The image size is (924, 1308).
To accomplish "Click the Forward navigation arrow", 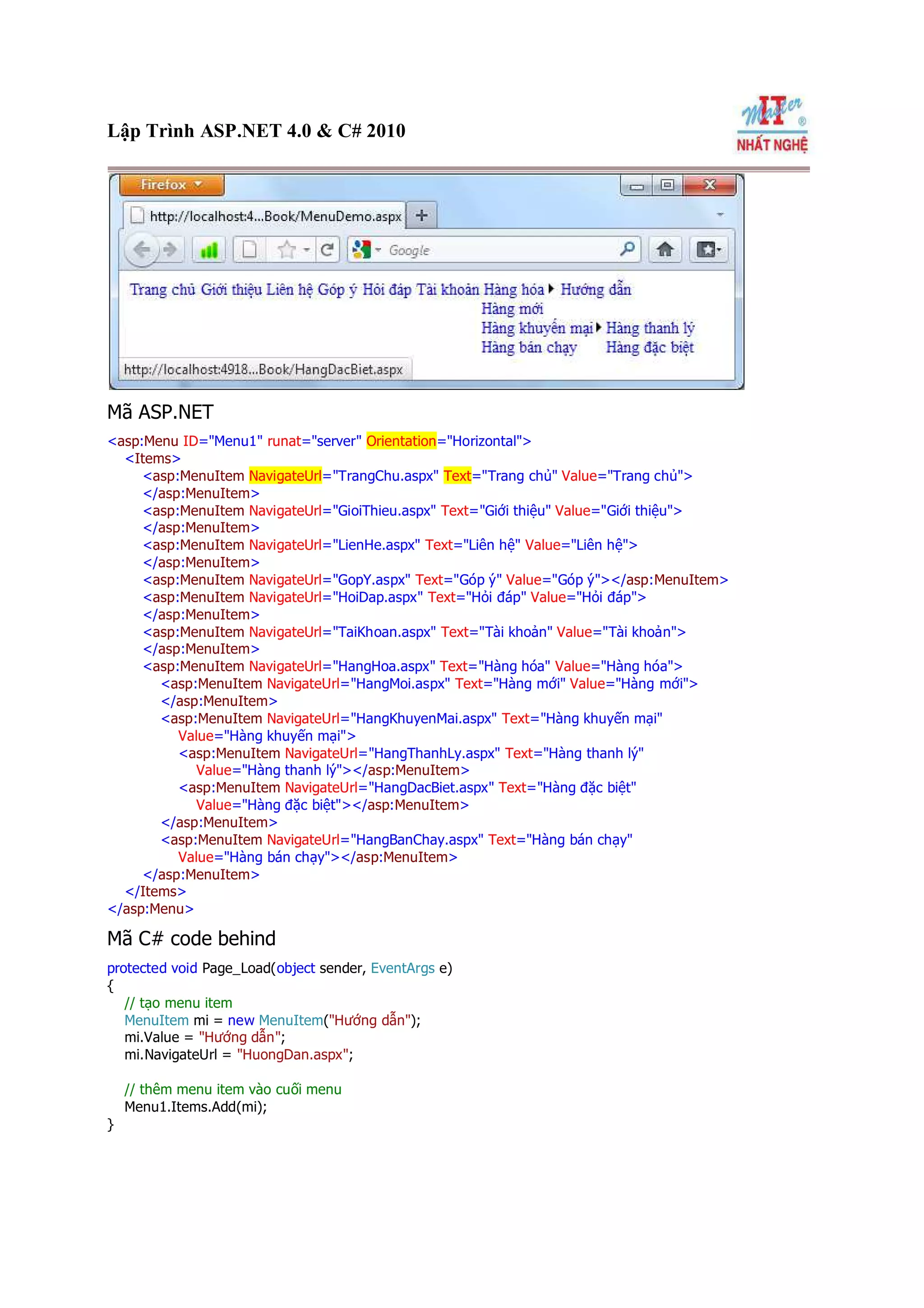I will pos(170,250).
